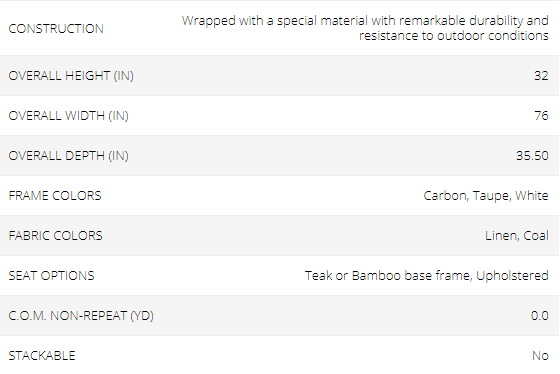Click the overall width value 76

coord(541,116)
